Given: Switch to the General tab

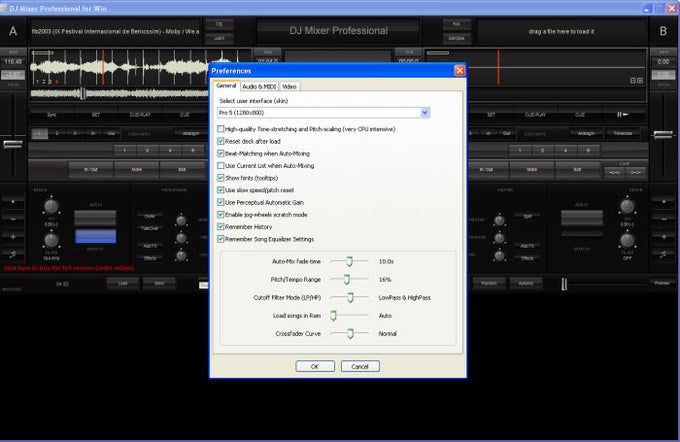Looking at the screenshot, I should (x=226, y=86).
